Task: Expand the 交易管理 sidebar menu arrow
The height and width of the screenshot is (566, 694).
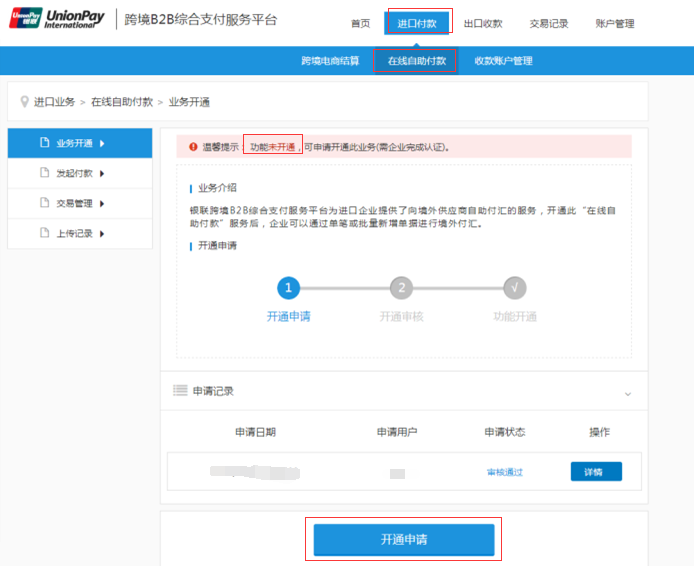Action: click(102, 203)
